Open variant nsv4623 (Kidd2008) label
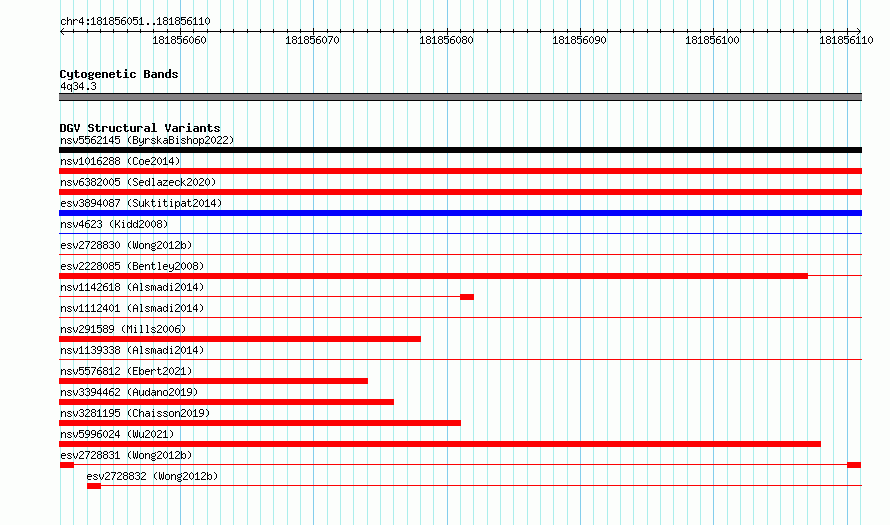Viewport: 890px width, 525px height. click(x=114, y=224)
